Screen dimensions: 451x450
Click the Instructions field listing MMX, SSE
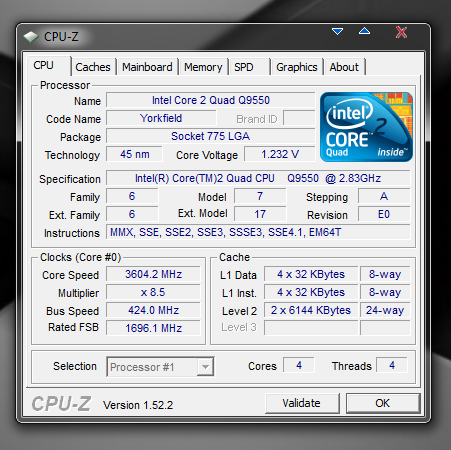[258, 232]
